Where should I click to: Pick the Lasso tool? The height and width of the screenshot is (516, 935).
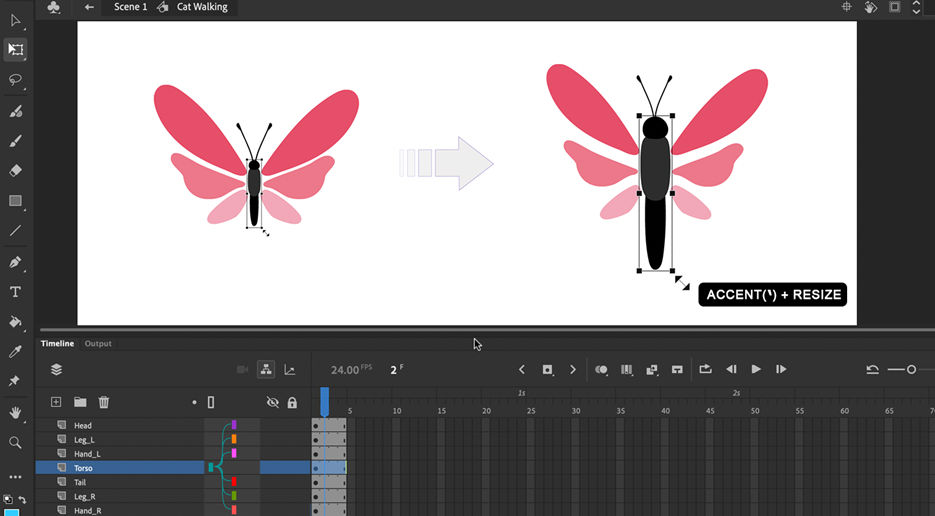tap(16, 80)
